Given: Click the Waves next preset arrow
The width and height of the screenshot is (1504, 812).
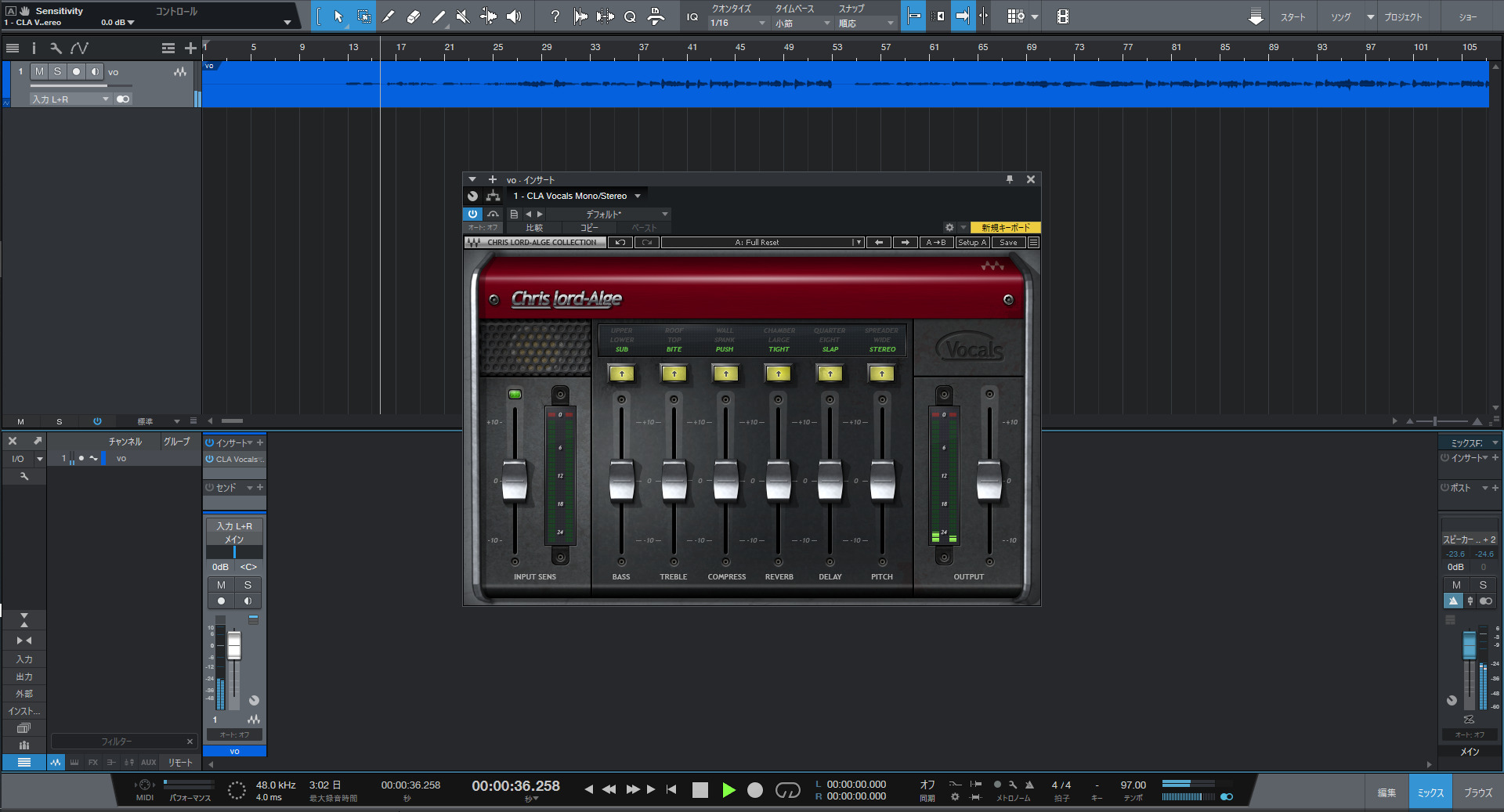Looking at the screenshot, I should coord(905,243).
